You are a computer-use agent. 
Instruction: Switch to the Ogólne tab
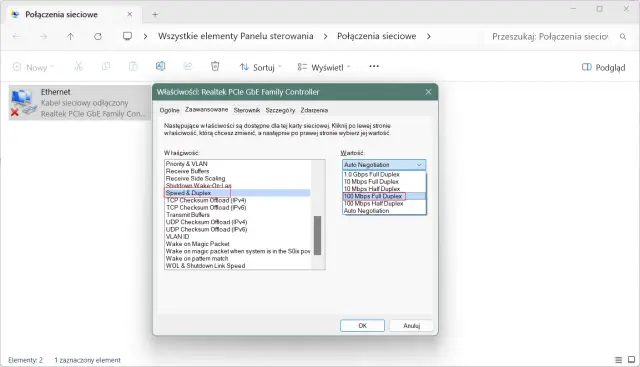coord(169,110)
